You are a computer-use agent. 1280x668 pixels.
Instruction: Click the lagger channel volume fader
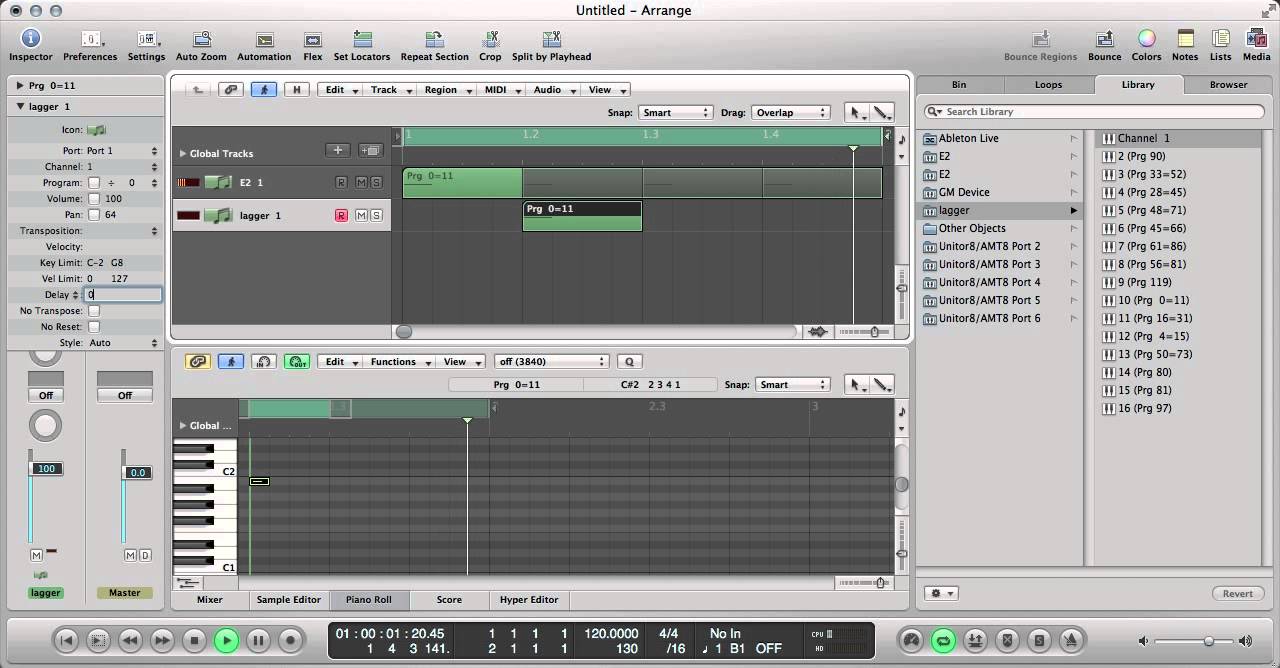(x=46, y=469)
